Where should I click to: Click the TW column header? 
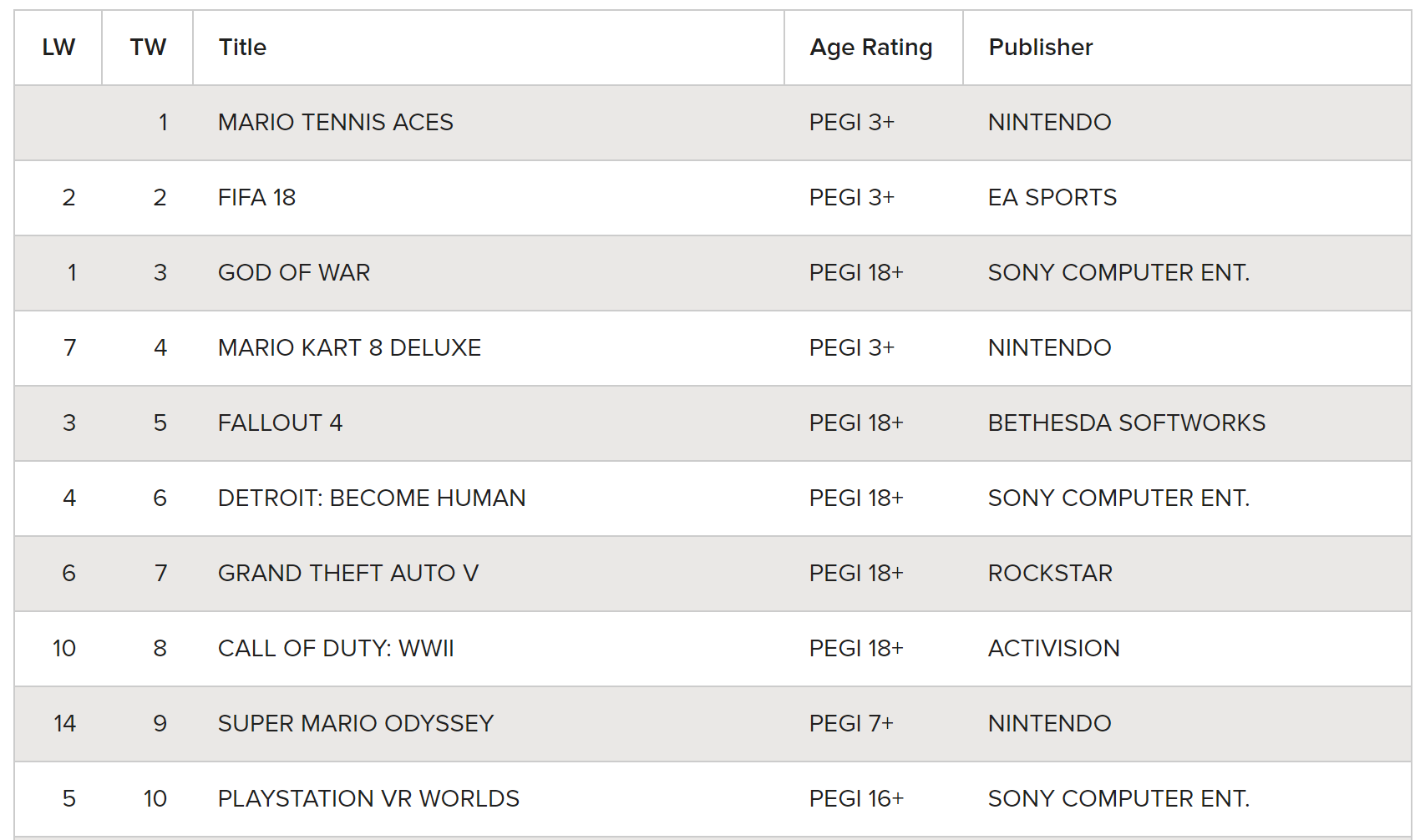click(148, 48)
